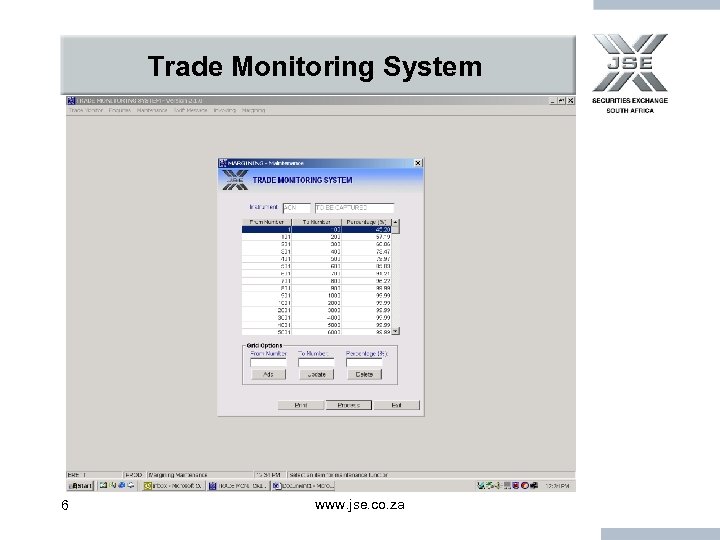Click the taskbar clock
720x540 pixels.
[x=557, y=486]
